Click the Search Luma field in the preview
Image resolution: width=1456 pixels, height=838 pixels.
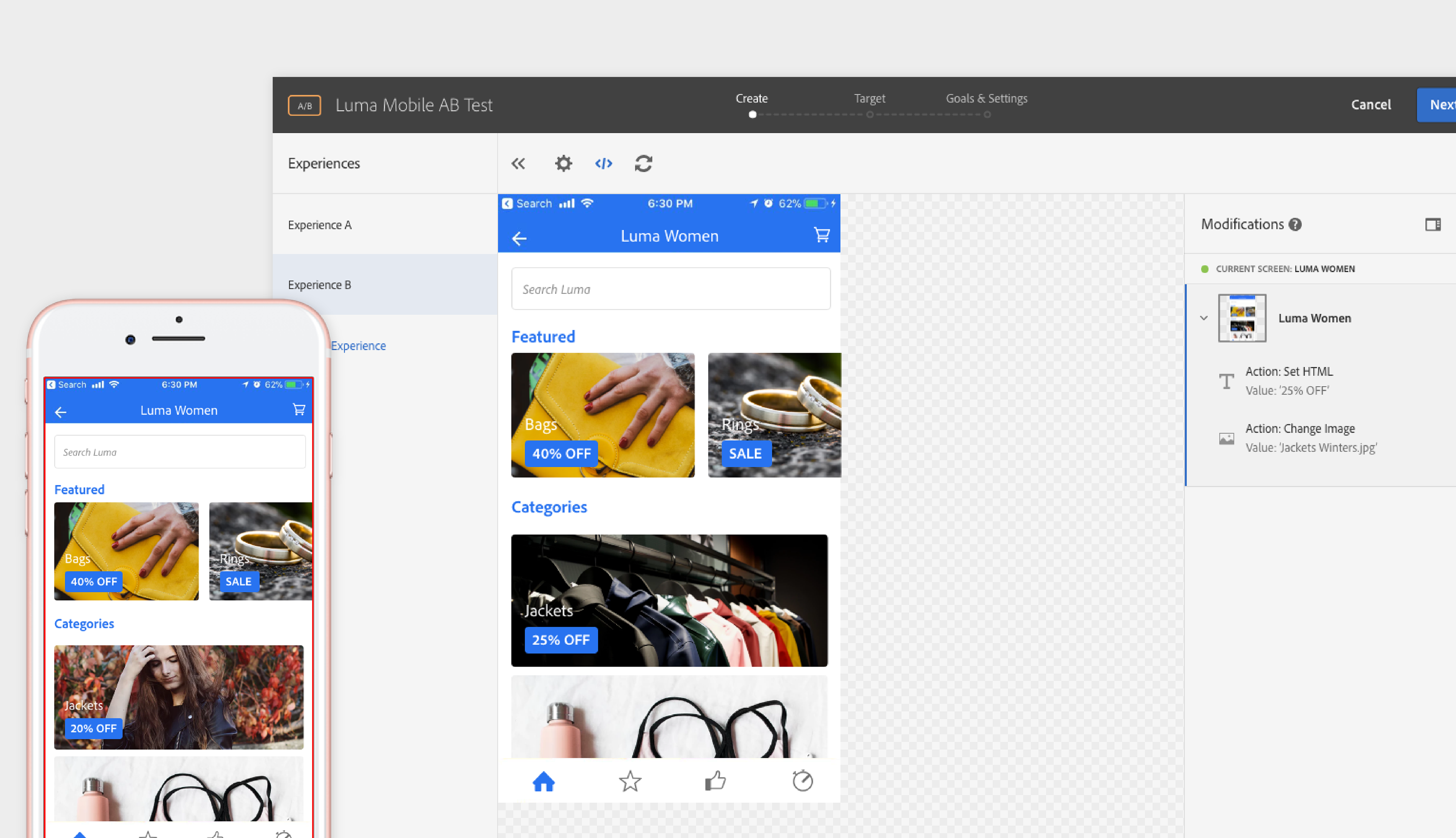670,289
